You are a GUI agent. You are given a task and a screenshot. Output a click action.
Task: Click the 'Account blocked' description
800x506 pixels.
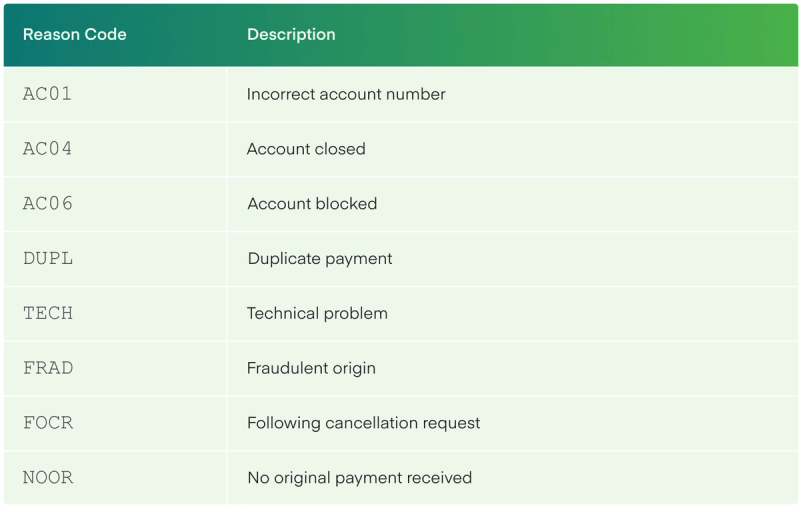point(312,204)
